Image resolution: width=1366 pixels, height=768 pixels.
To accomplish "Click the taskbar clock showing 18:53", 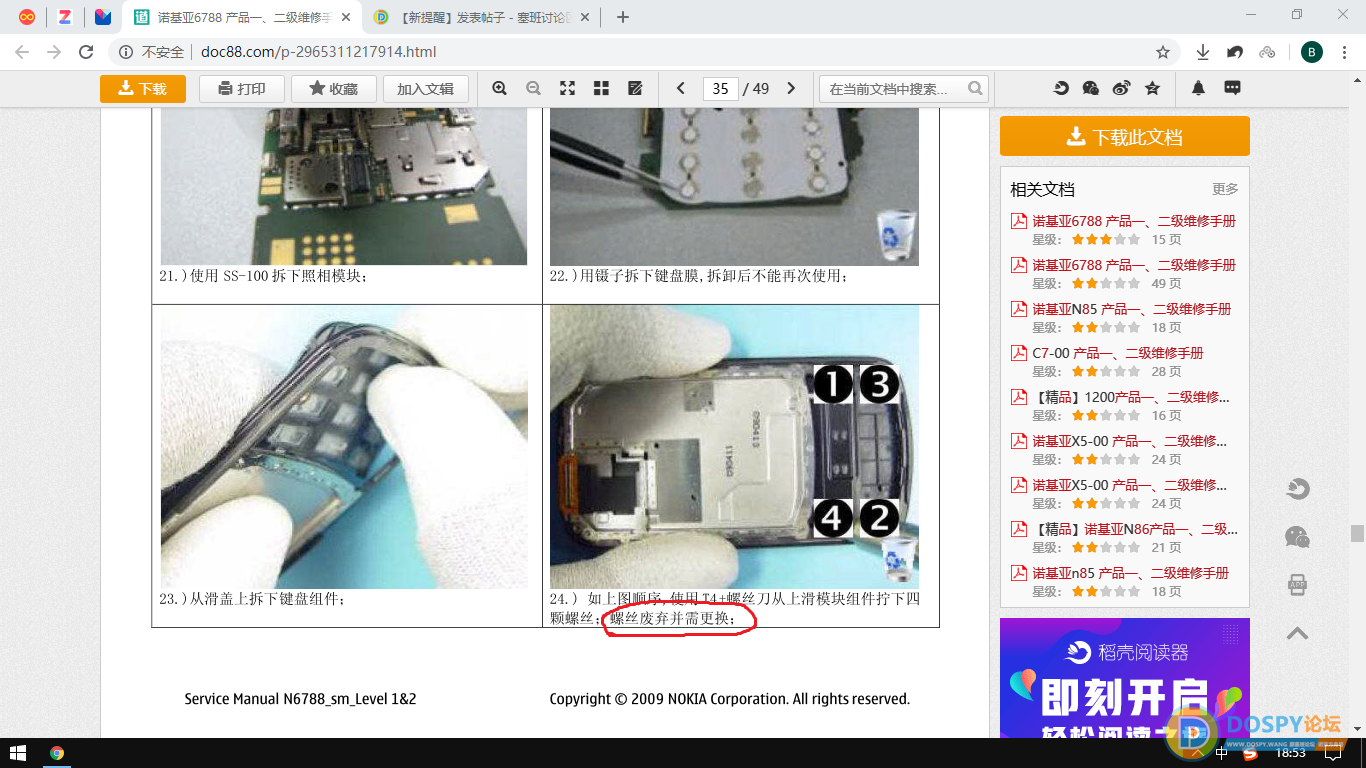I will pos(1291,753).
